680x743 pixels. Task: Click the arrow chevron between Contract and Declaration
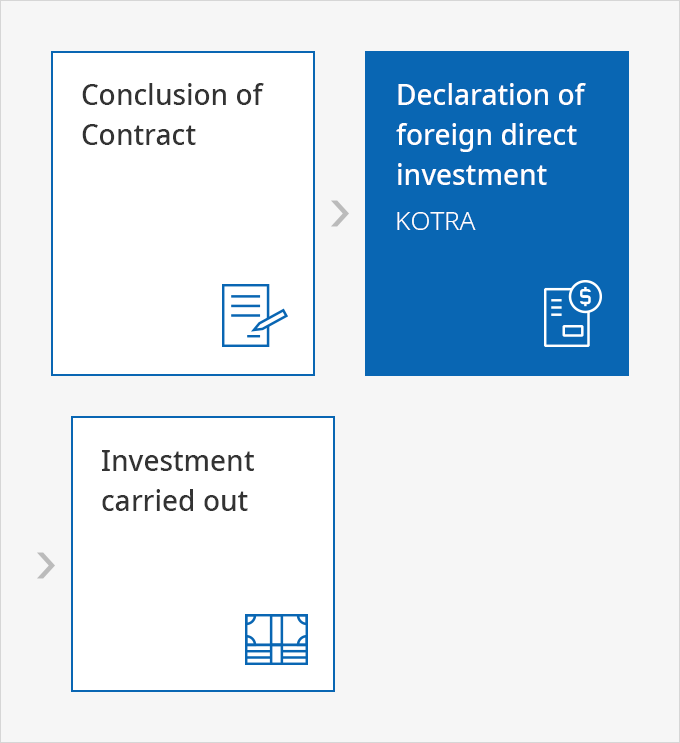point(340,214)
